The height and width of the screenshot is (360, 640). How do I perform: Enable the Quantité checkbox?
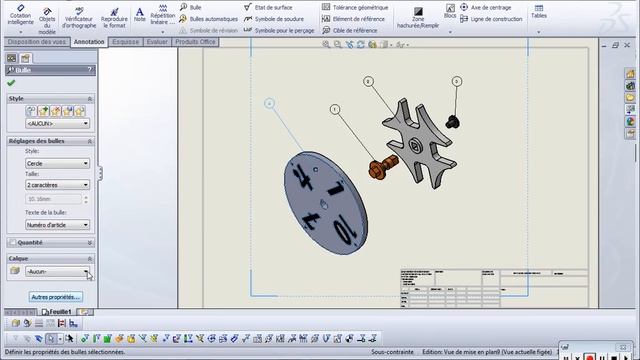click(13, 242)
